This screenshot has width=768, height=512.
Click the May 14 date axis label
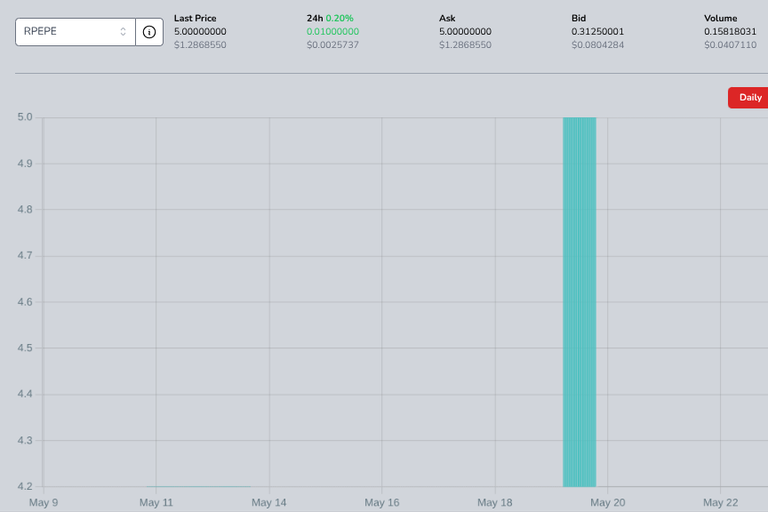click(269, 502)
